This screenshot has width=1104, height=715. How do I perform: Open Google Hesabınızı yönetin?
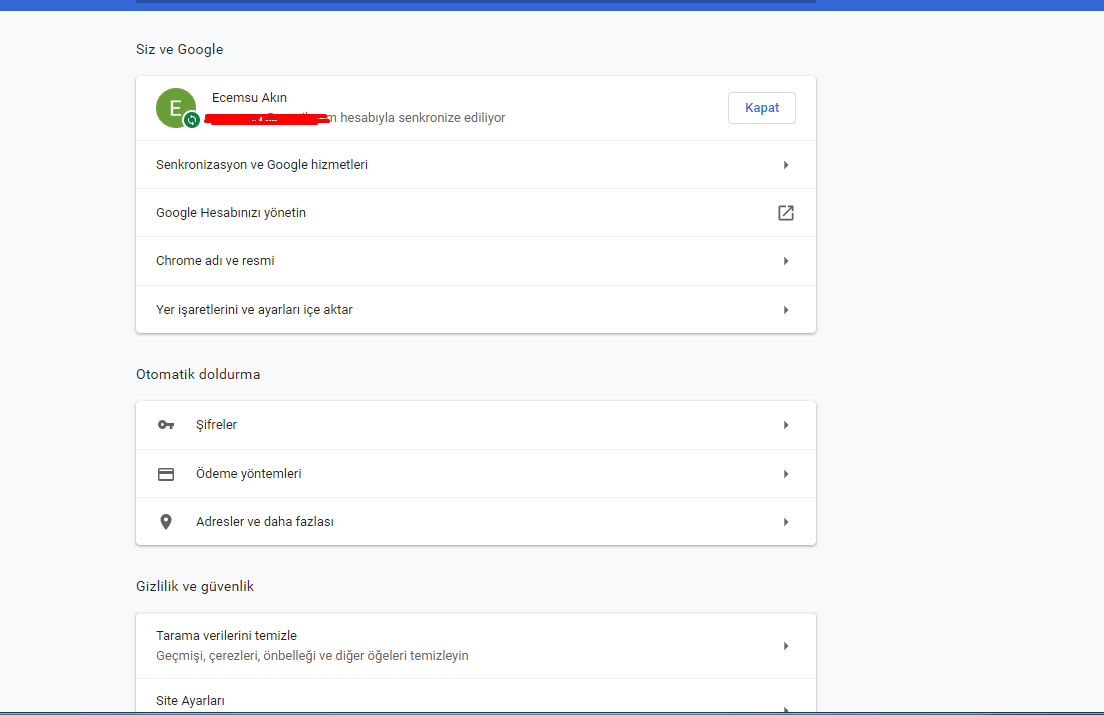coord(476,213)
